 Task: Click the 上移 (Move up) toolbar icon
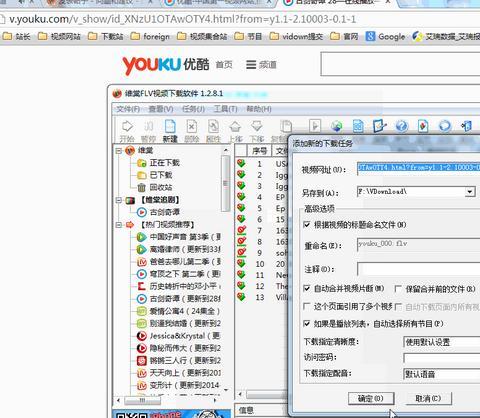pos(235,131)
